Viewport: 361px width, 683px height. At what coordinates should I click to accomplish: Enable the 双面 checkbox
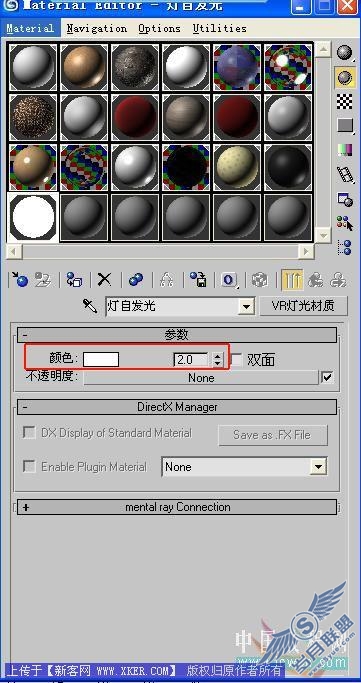(236, 359)
